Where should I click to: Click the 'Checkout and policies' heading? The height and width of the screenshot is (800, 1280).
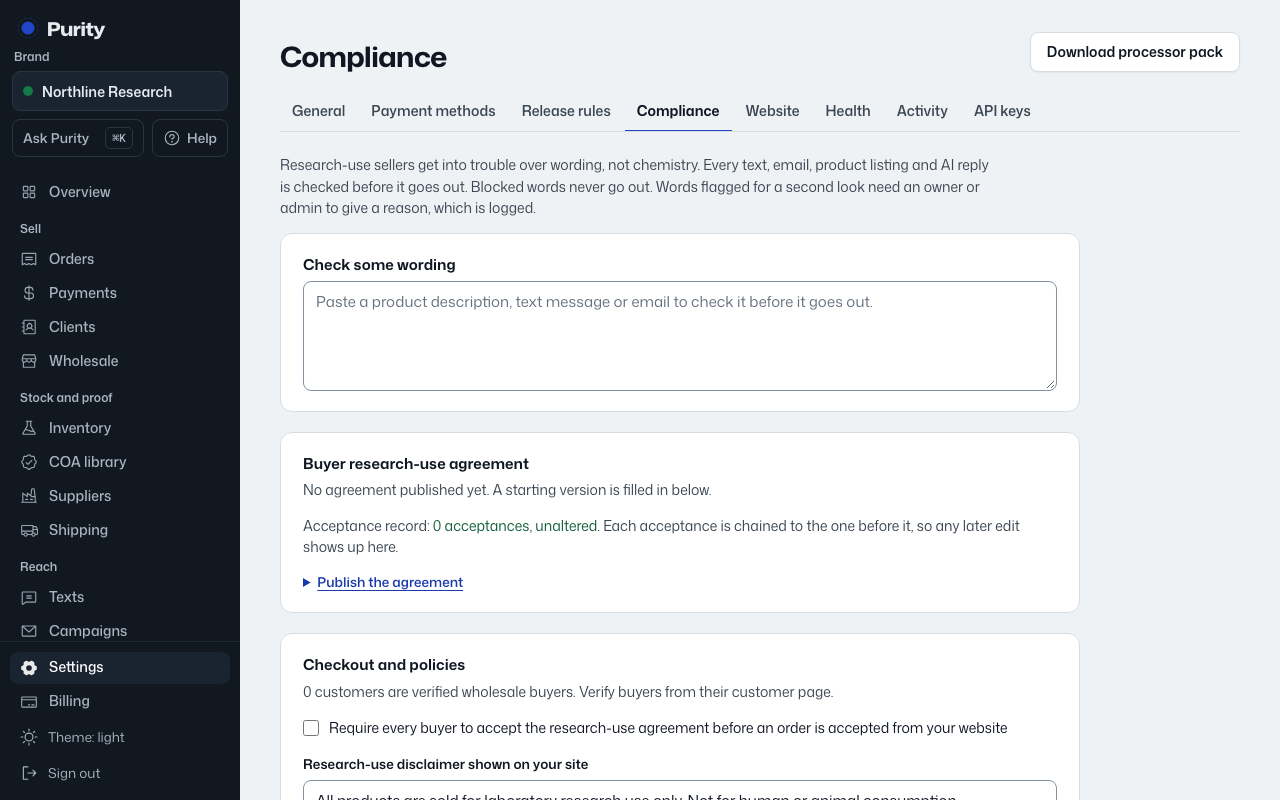point(384,665)
